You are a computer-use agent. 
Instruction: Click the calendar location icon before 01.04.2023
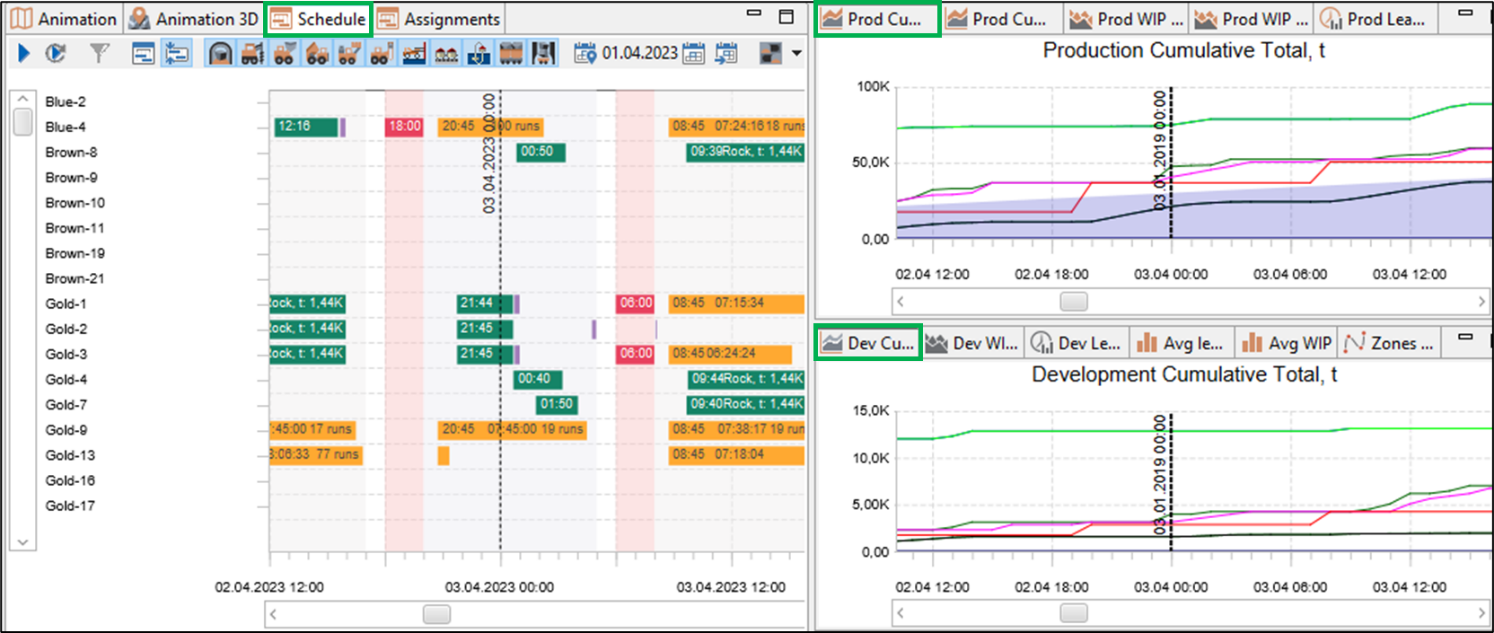[x=586, y=53]
